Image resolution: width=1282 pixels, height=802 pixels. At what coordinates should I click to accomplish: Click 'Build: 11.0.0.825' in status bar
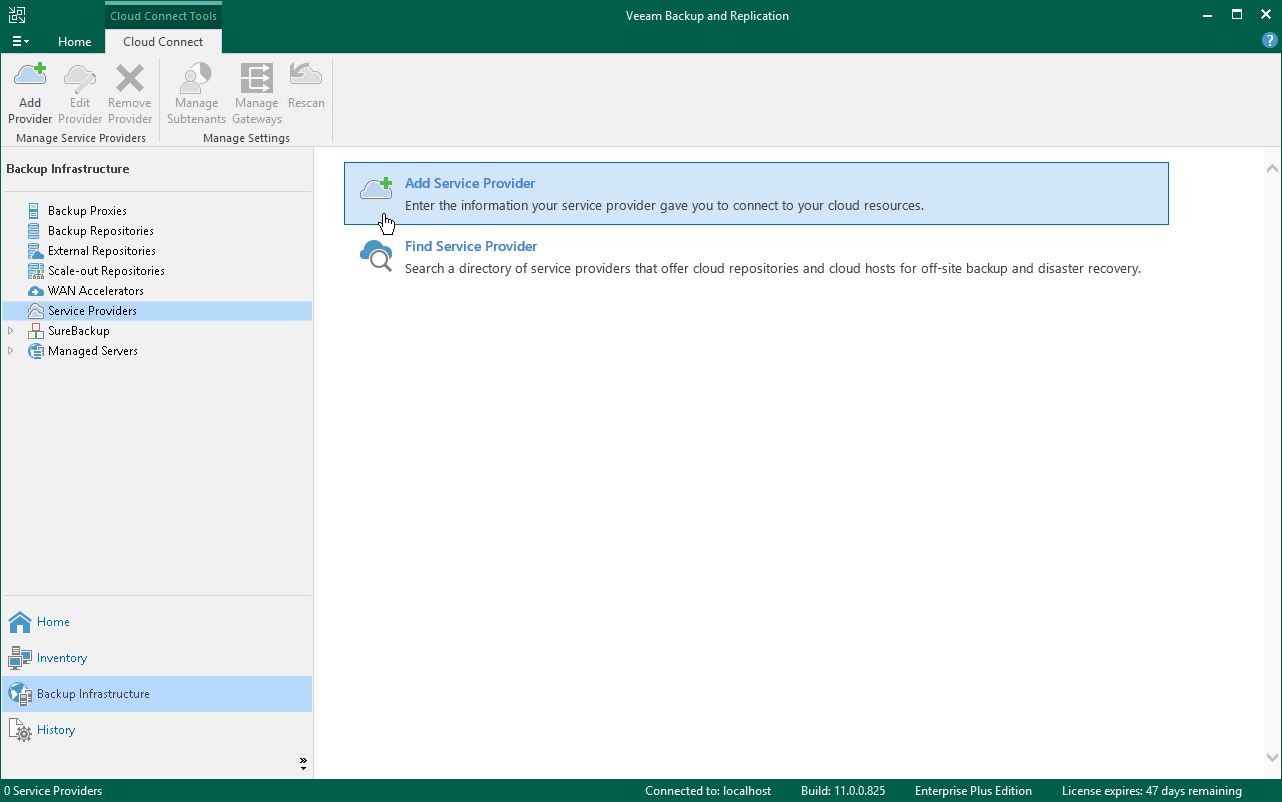tap(843, 791)
